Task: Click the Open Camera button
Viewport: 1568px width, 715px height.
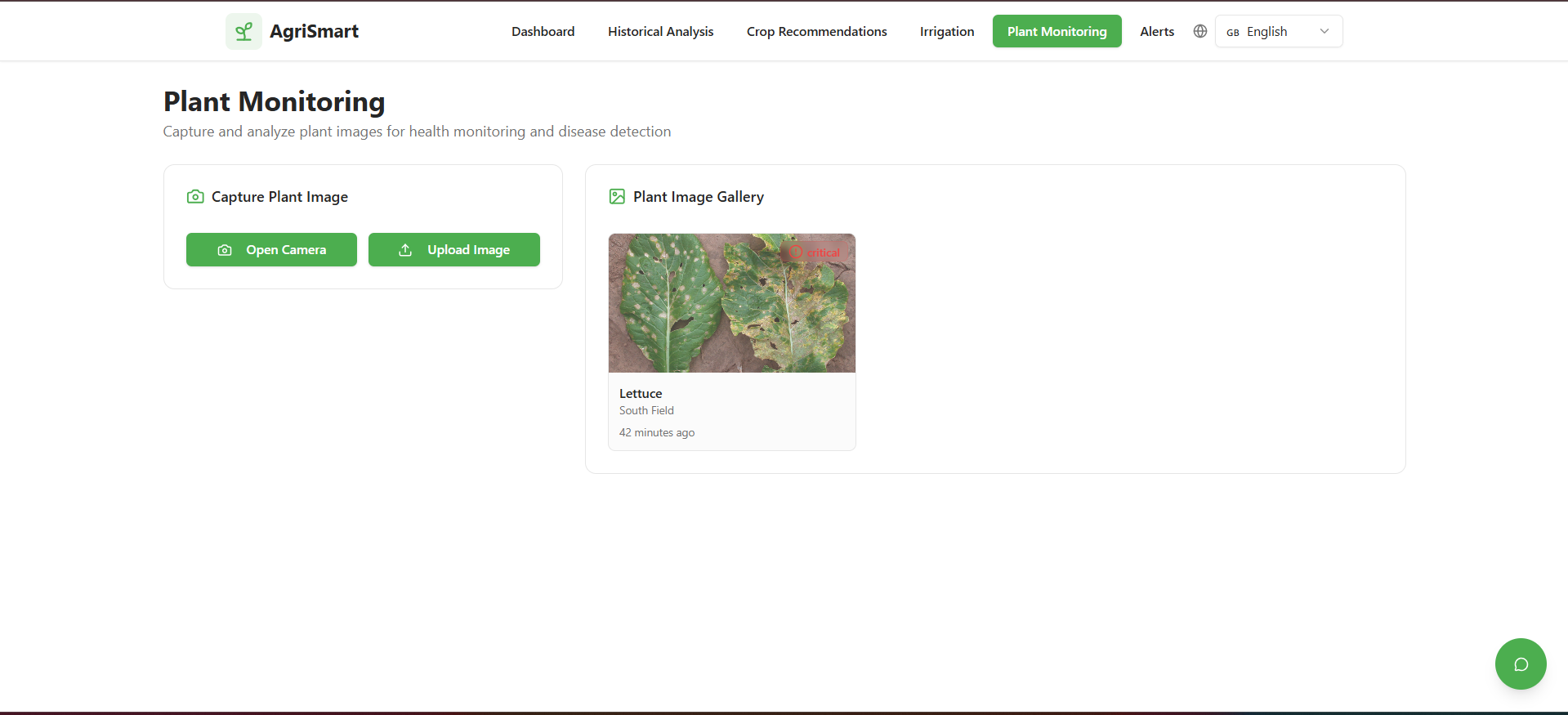Action: [271, 250]
